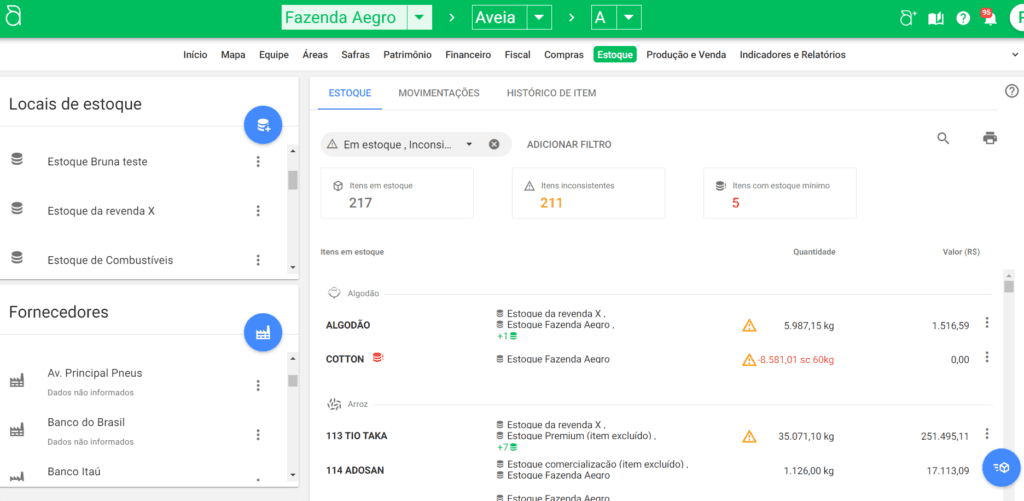The width and height of the screenshot is (1024, 501).
Task: Click 114 ADOSAN item name
Action: click(x=355, y=468)
